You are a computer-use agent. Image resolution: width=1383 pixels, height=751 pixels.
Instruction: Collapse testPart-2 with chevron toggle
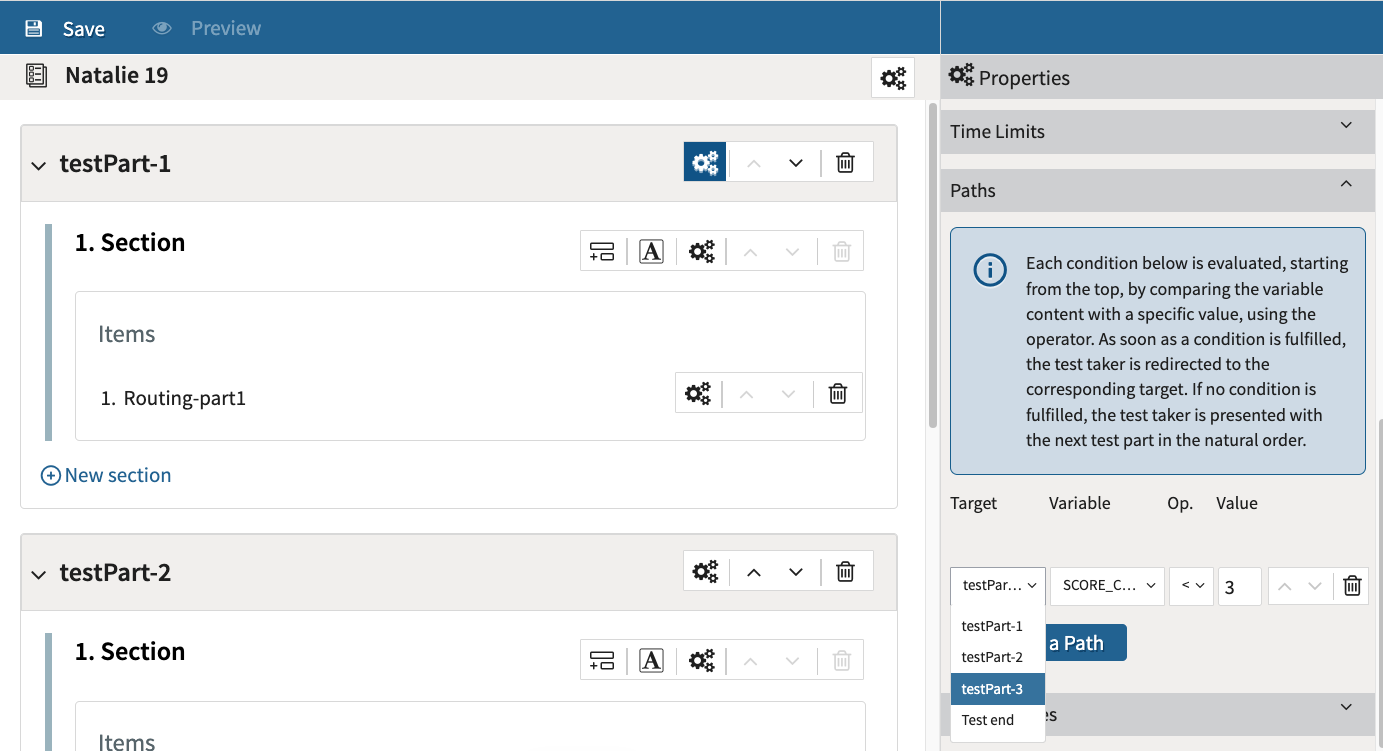coord(39,574)
